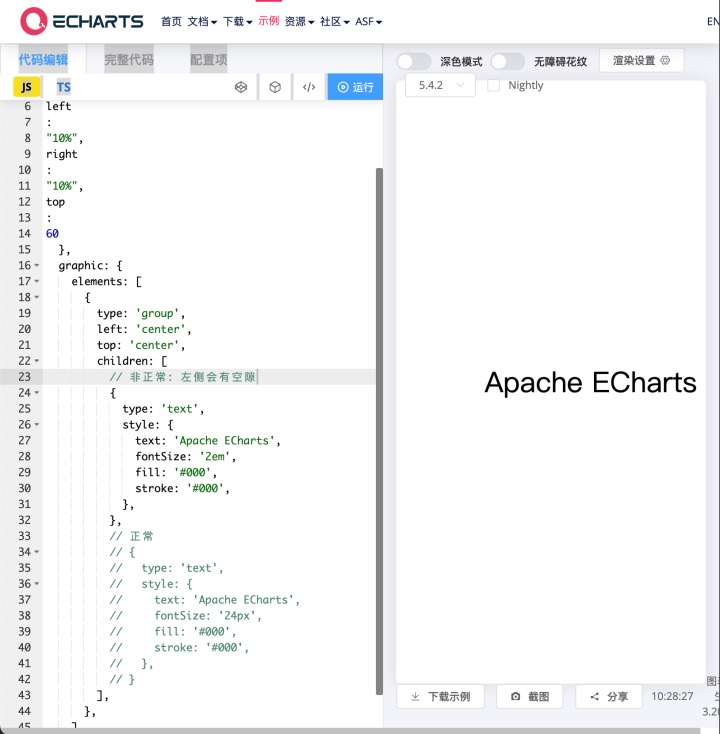720x734 pixels.
Task: Click the 下载示例 button
Action: 440,697
